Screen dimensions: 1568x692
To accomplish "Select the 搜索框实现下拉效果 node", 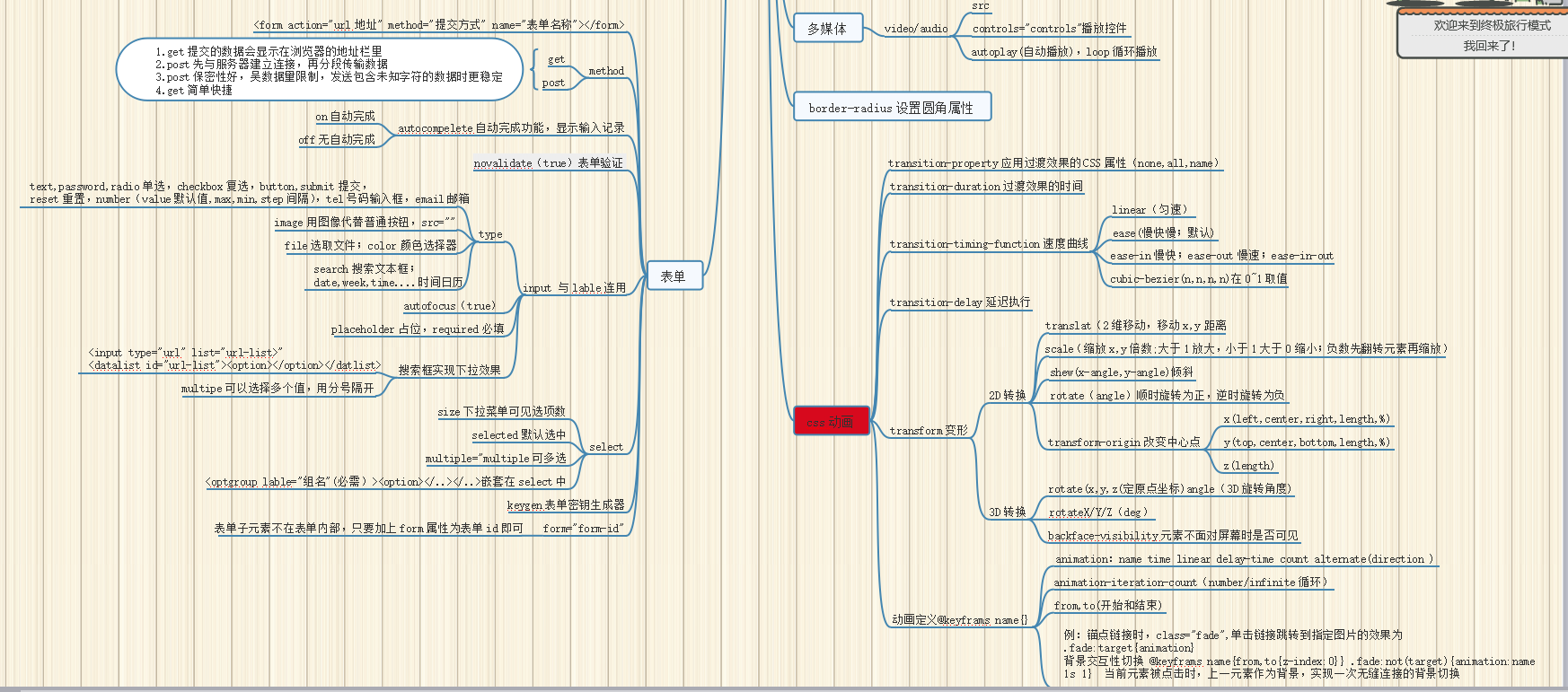I will (x=450, y=370).
